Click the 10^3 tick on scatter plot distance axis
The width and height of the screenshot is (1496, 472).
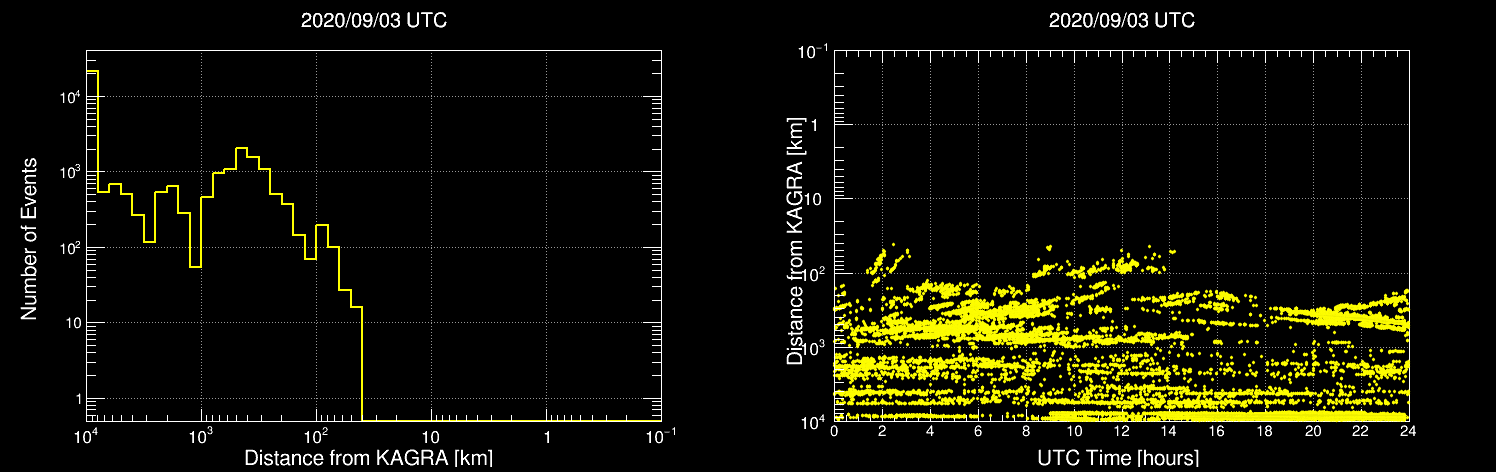coord(814,346)
